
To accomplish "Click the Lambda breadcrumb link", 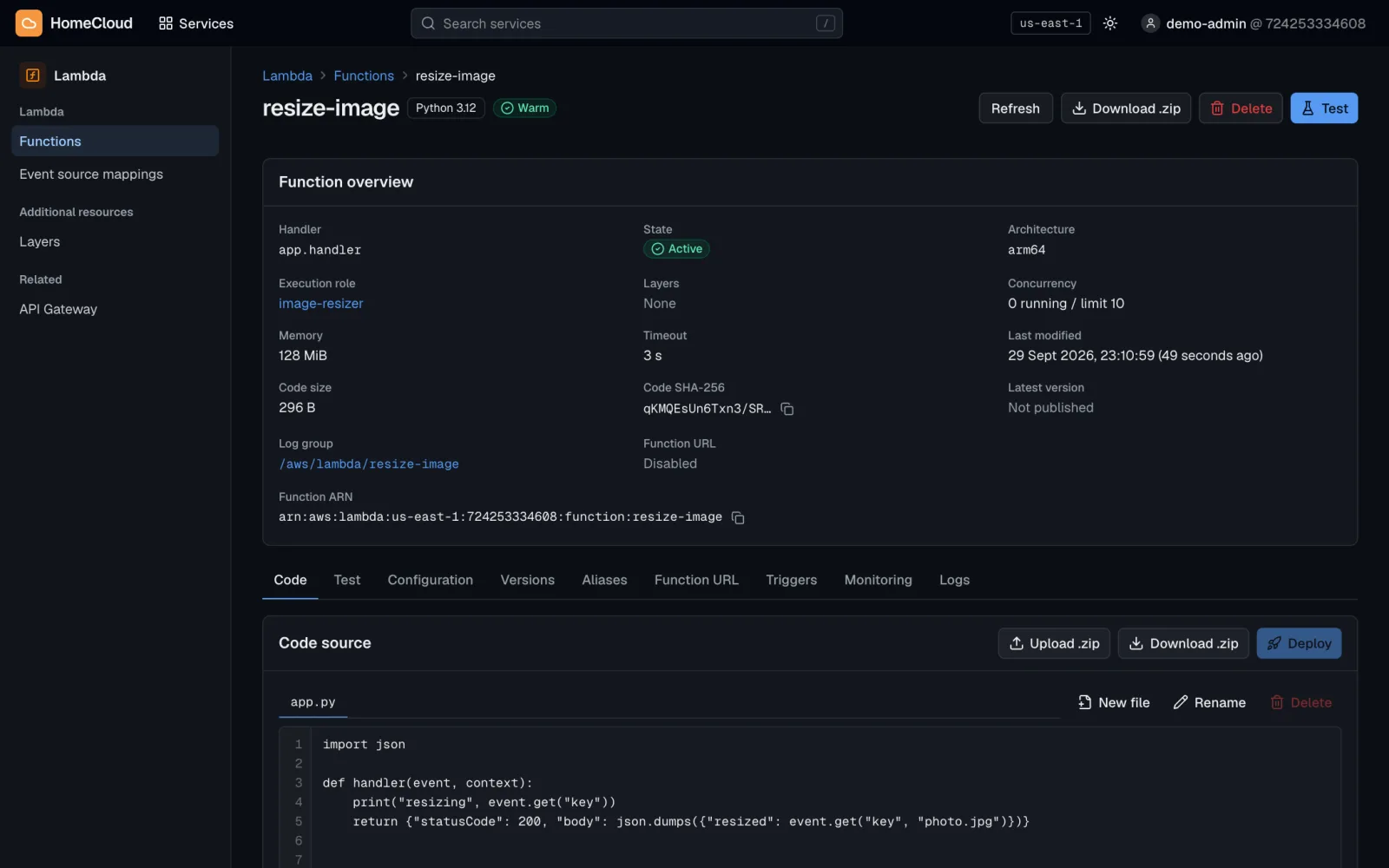I will tap(287, 76).
